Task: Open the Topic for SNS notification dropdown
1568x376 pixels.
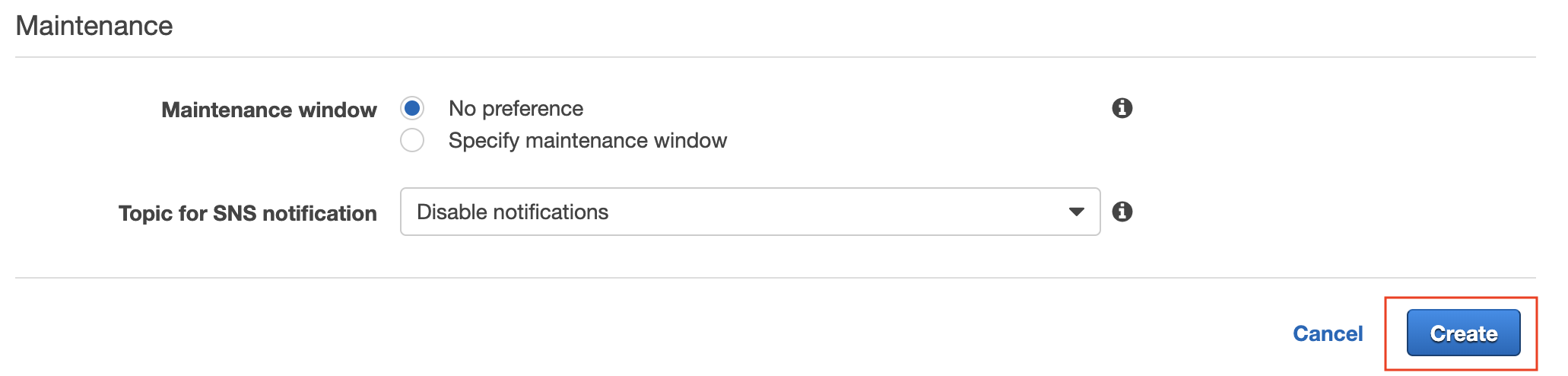Action: click(x=749, y=212)
